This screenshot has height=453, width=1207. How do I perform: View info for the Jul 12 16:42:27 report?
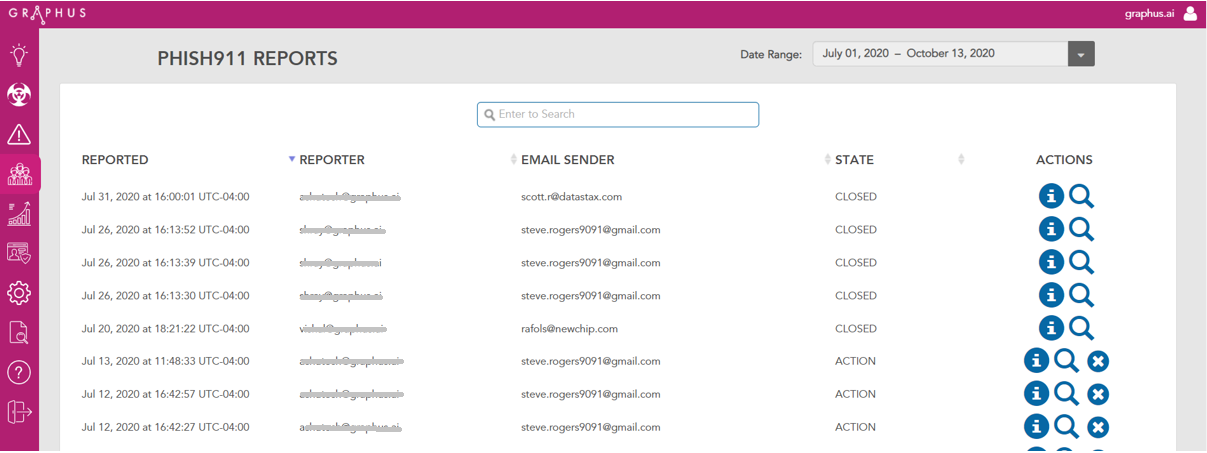tap(1036, 427)
